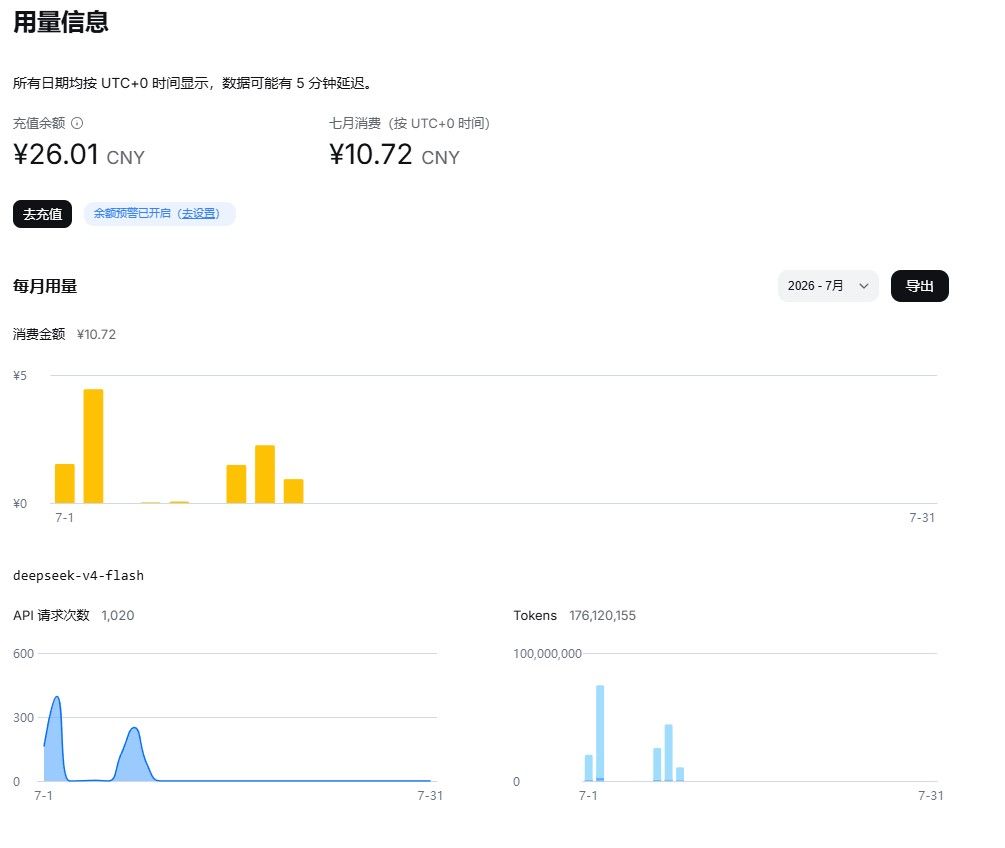Click the chevron arrow in month selector
Image resolution: width=1005 pixels, height=848 pixels.
pyautogui.click(x=864, y=286)
